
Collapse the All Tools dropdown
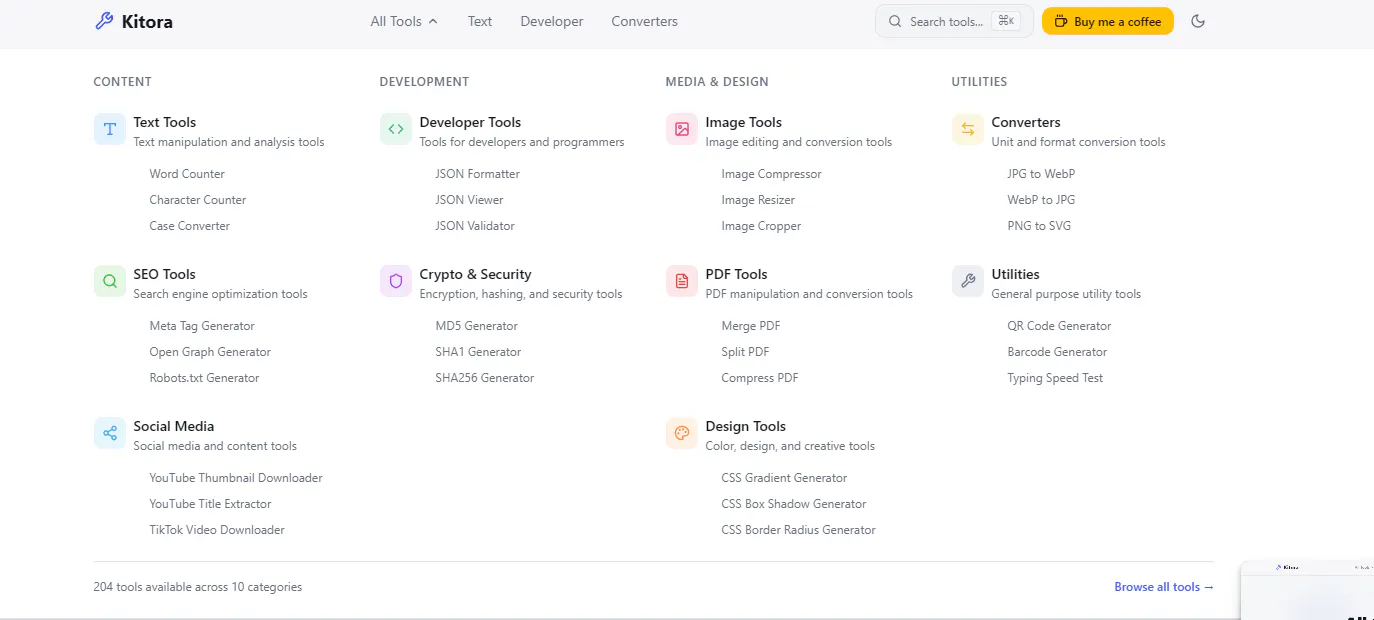tap(404, 21)
